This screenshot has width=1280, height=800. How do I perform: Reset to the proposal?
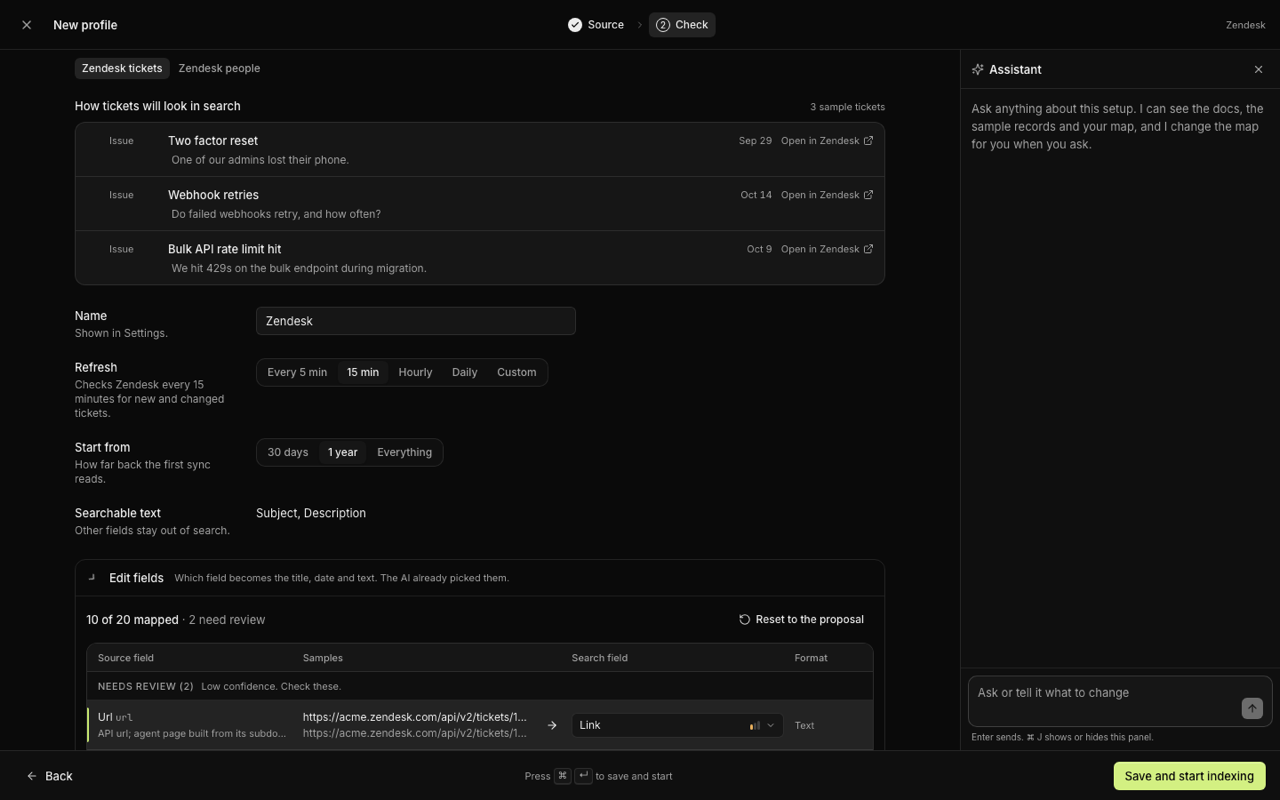click(801, 620)
